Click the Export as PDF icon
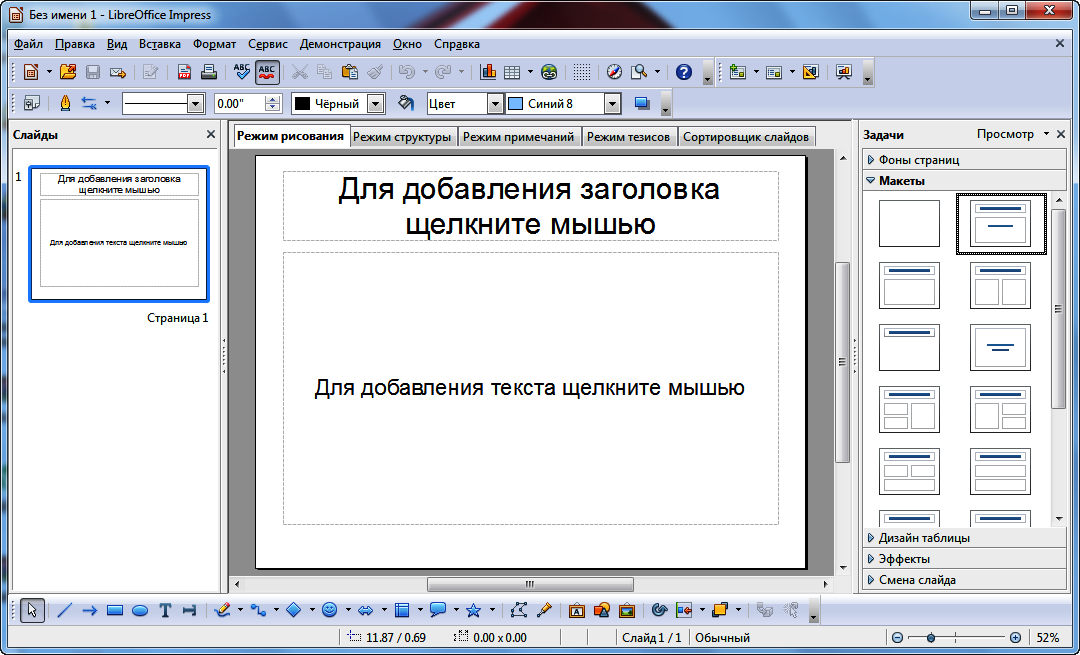Viewport: 1080px width, 655px height. pos(184,72)
